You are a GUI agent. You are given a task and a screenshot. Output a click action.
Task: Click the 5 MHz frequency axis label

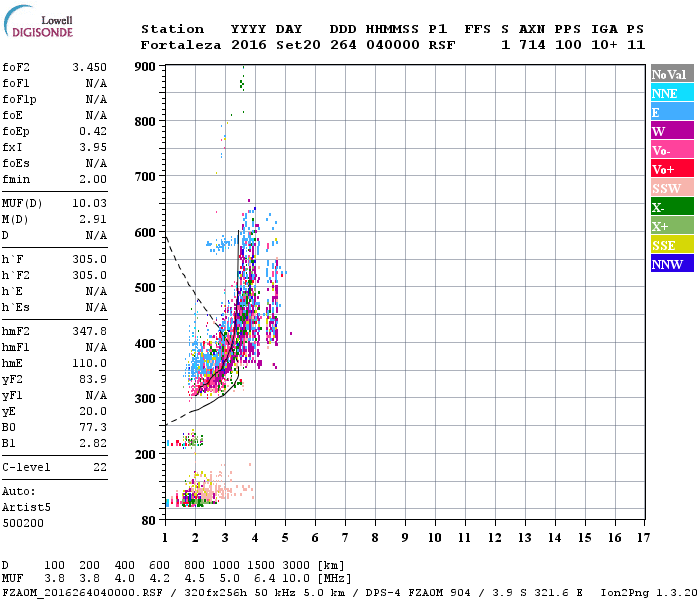(x=285, y=538)
